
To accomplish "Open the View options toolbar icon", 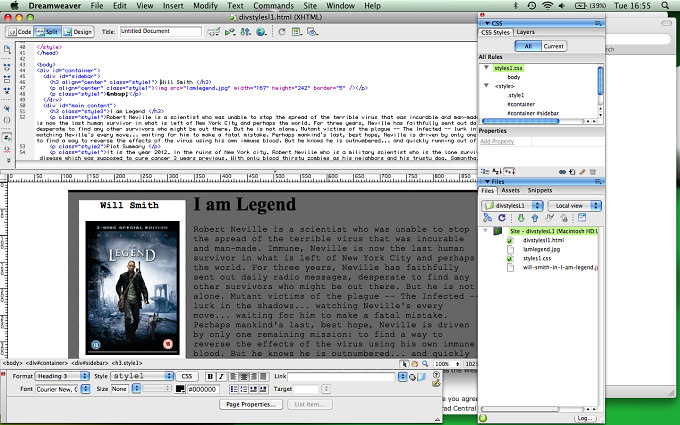I will [x=297, y=32].
